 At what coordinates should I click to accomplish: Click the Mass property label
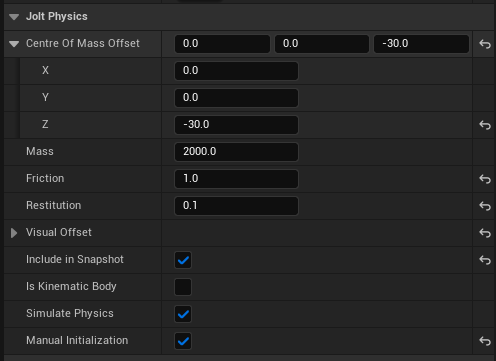[40, 151]
